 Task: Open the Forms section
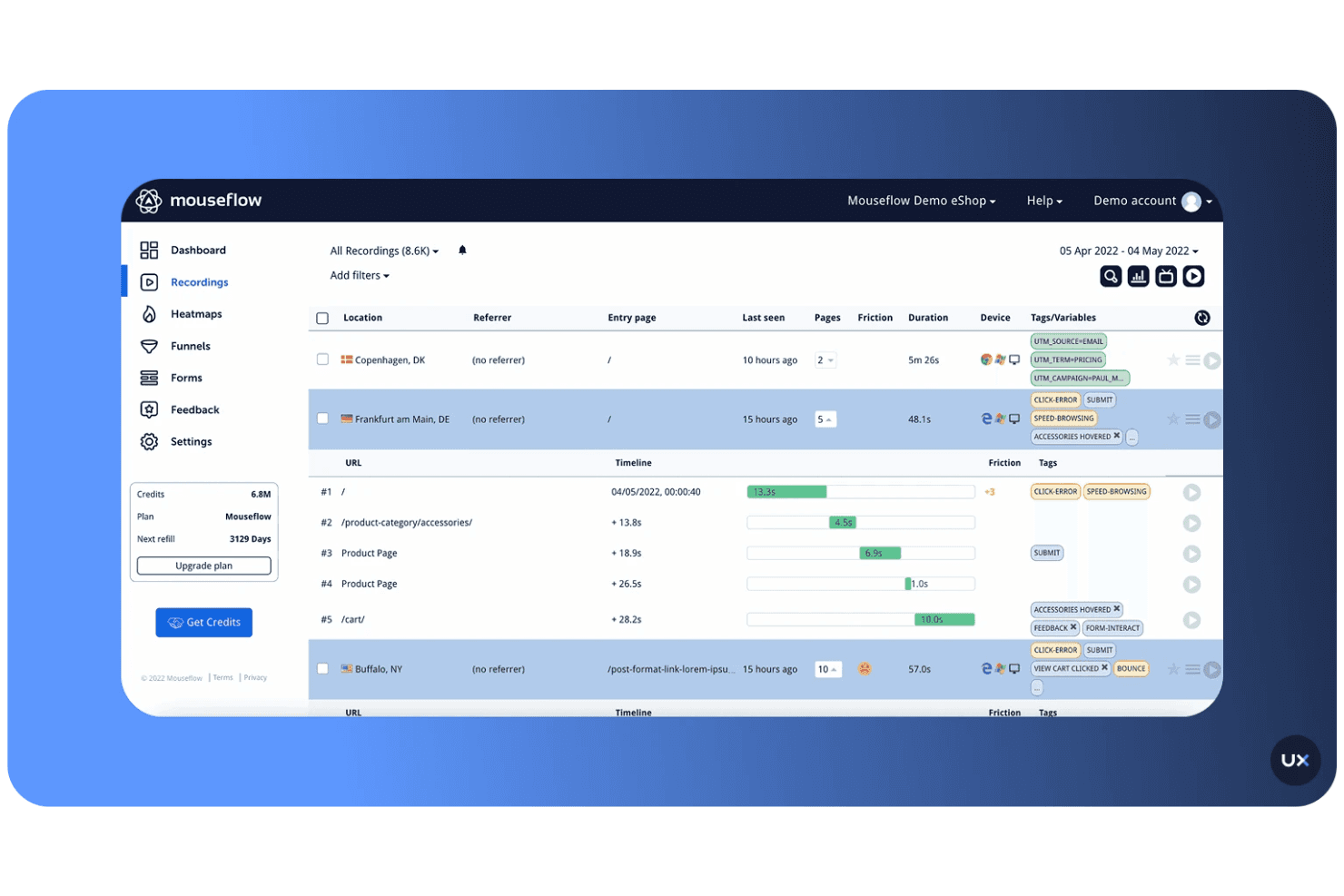coord(172,378)
